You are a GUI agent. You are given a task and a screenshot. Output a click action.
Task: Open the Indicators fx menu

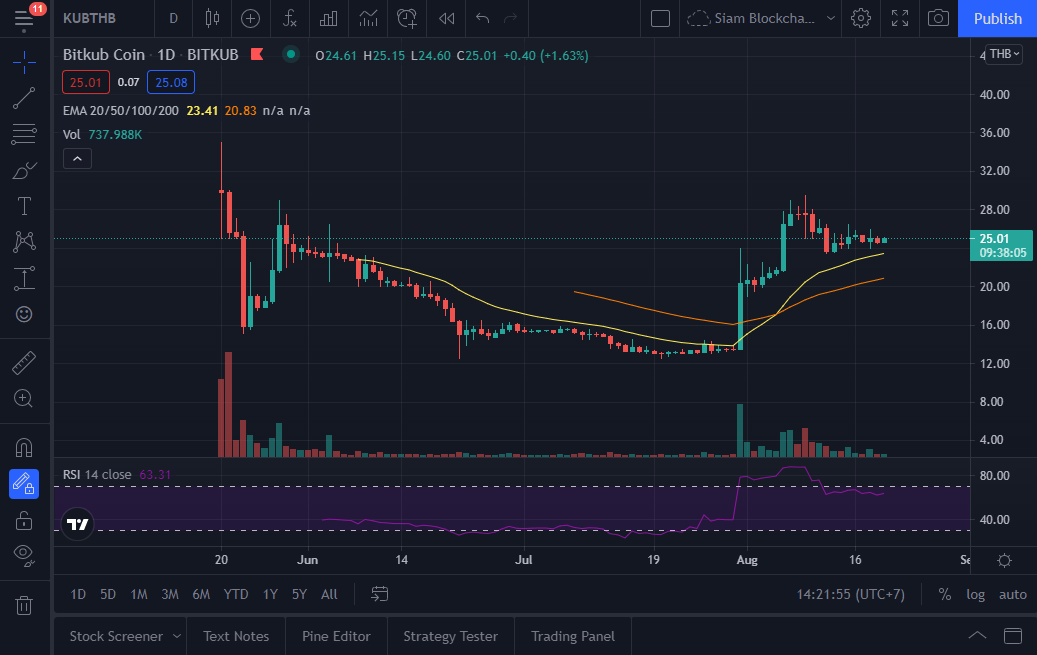tap(289, 19)
